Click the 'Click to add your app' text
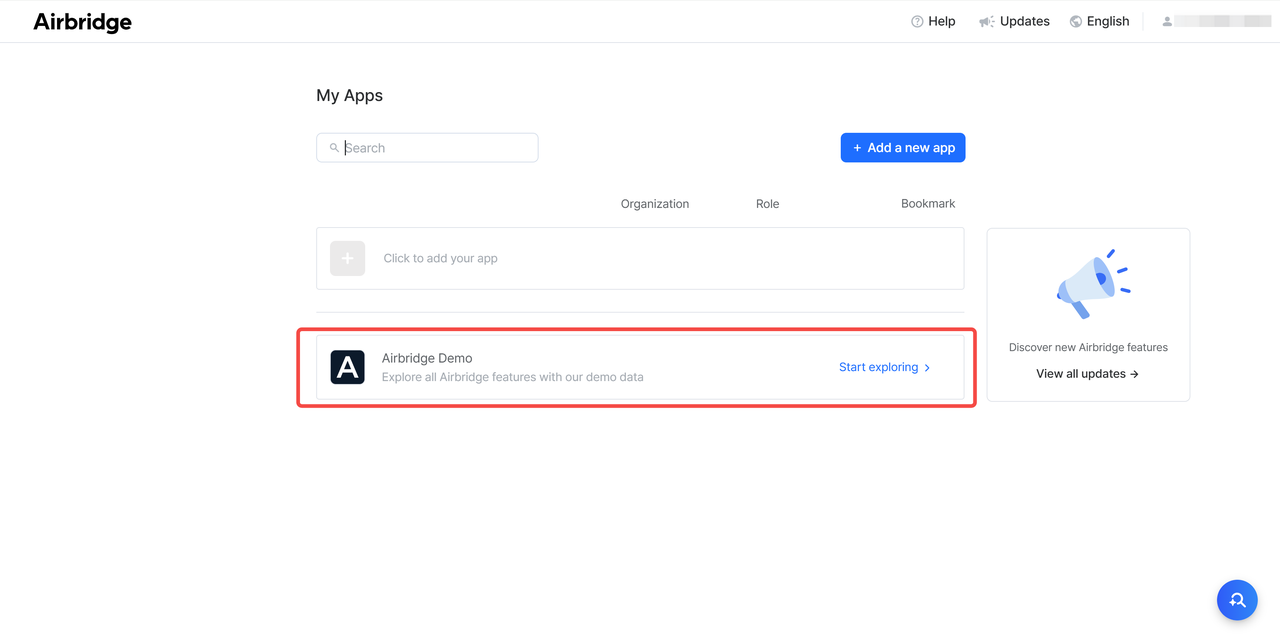Viewport: 1280px width, 643px height. pyautogui.click(x=440, y=258)
